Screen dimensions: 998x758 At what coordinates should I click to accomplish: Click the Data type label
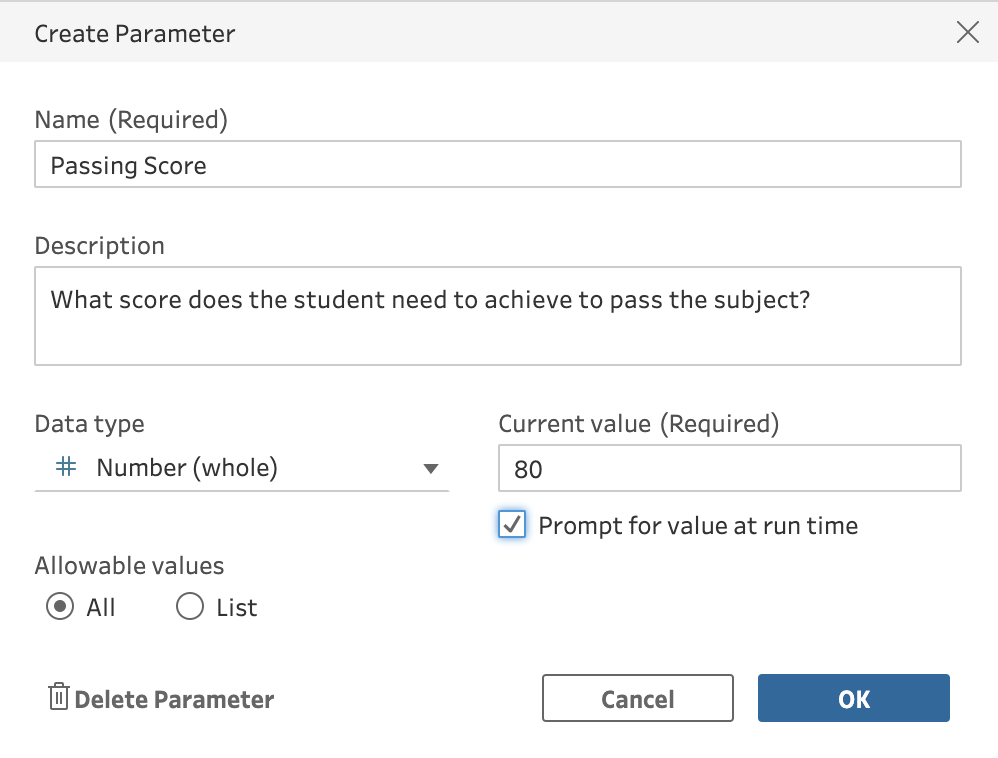(89, 423)
